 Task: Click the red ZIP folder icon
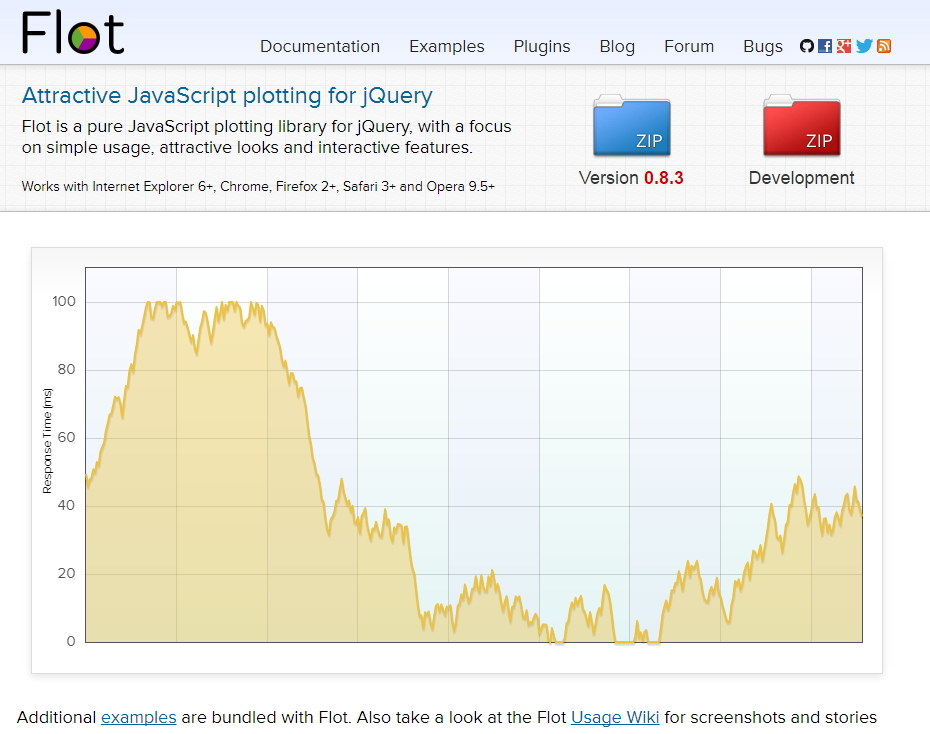pos(801,126)
